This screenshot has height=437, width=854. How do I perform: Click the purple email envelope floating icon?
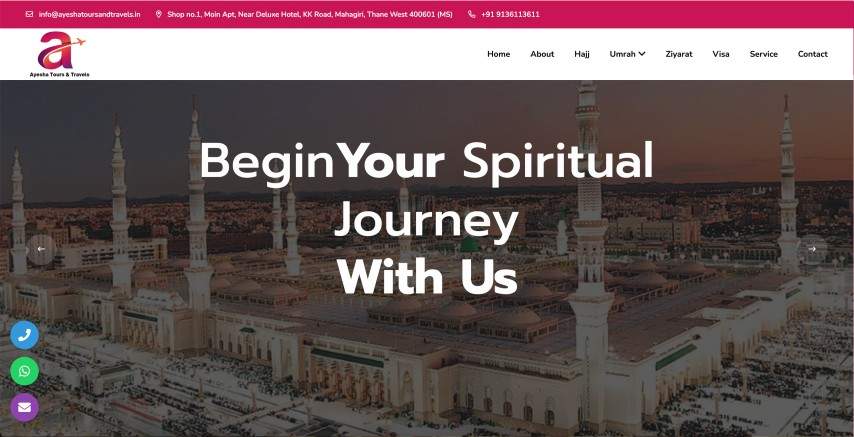(x=25, y=408)
